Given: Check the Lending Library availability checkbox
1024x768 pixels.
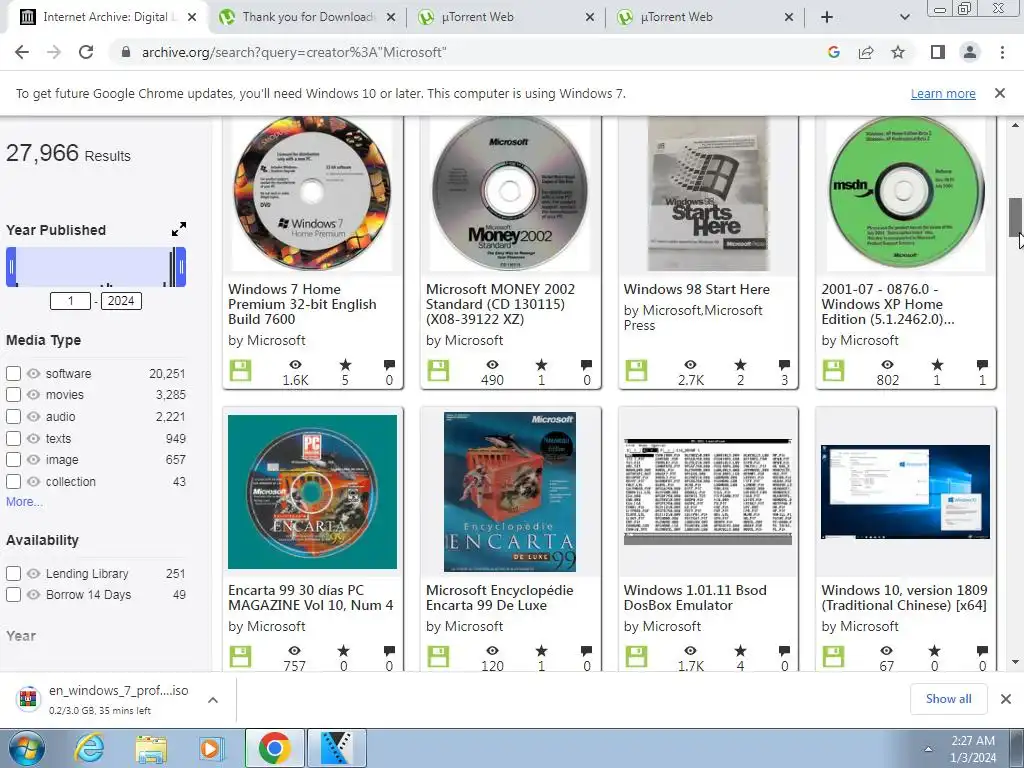Looking at the screenshot, I should (x=13, y=573).
